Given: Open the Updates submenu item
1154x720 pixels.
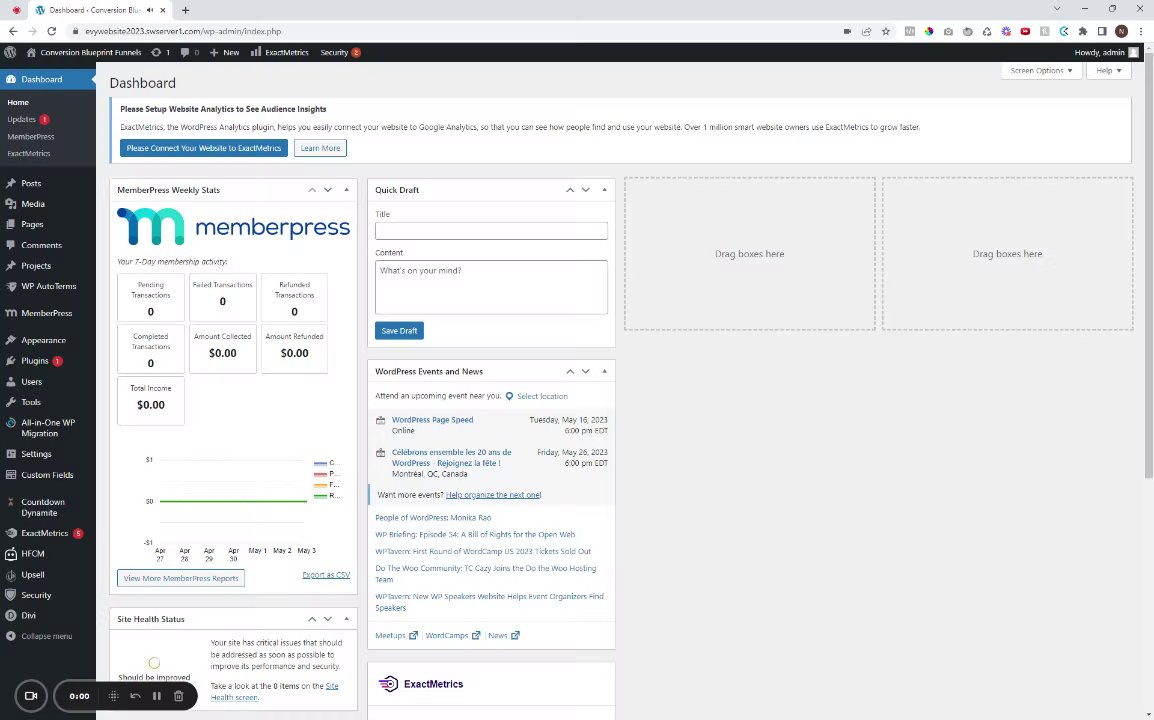Looking at the screenshot, I should [28, 119].
